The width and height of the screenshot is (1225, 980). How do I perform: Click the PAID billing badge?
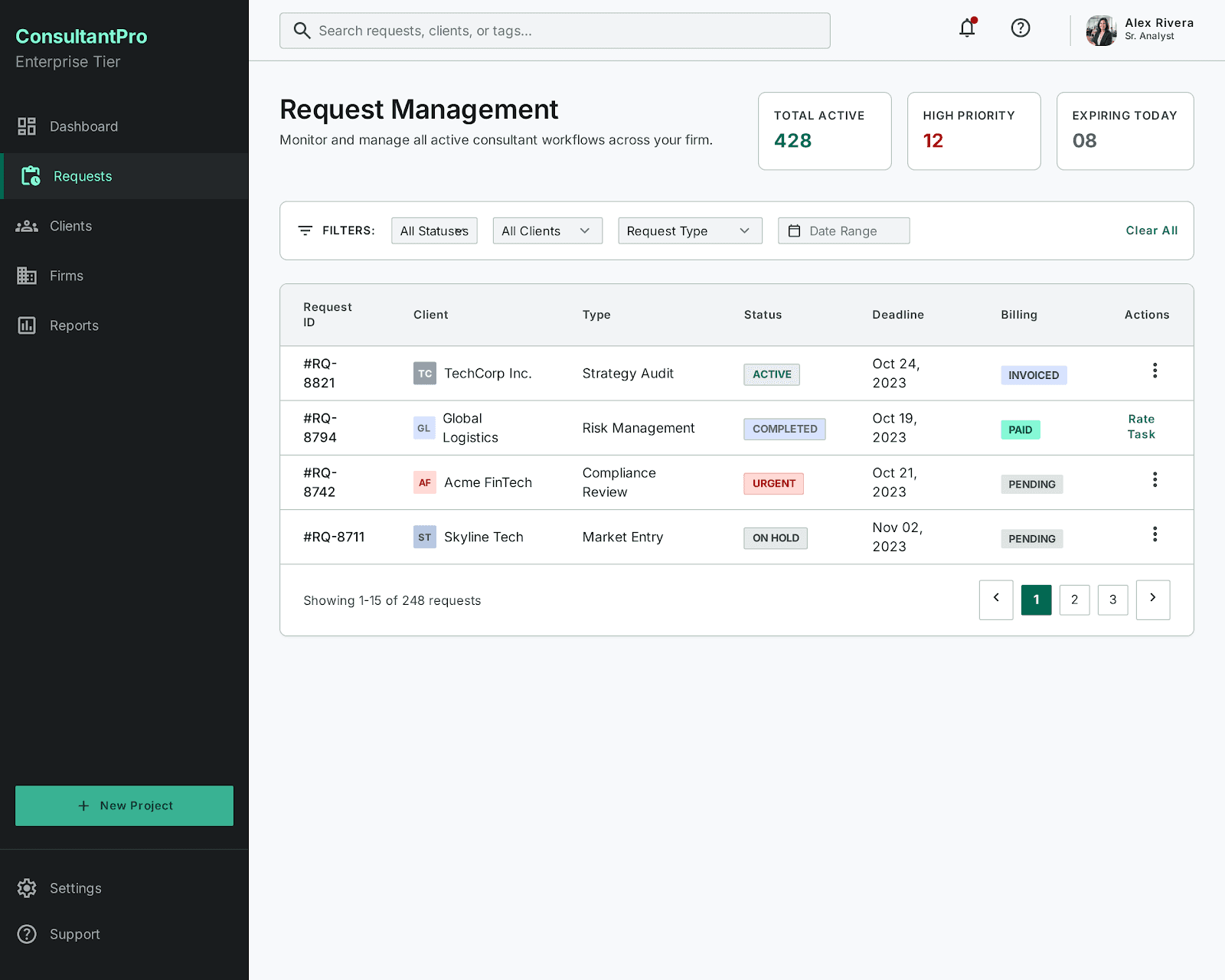[1020, 430]
